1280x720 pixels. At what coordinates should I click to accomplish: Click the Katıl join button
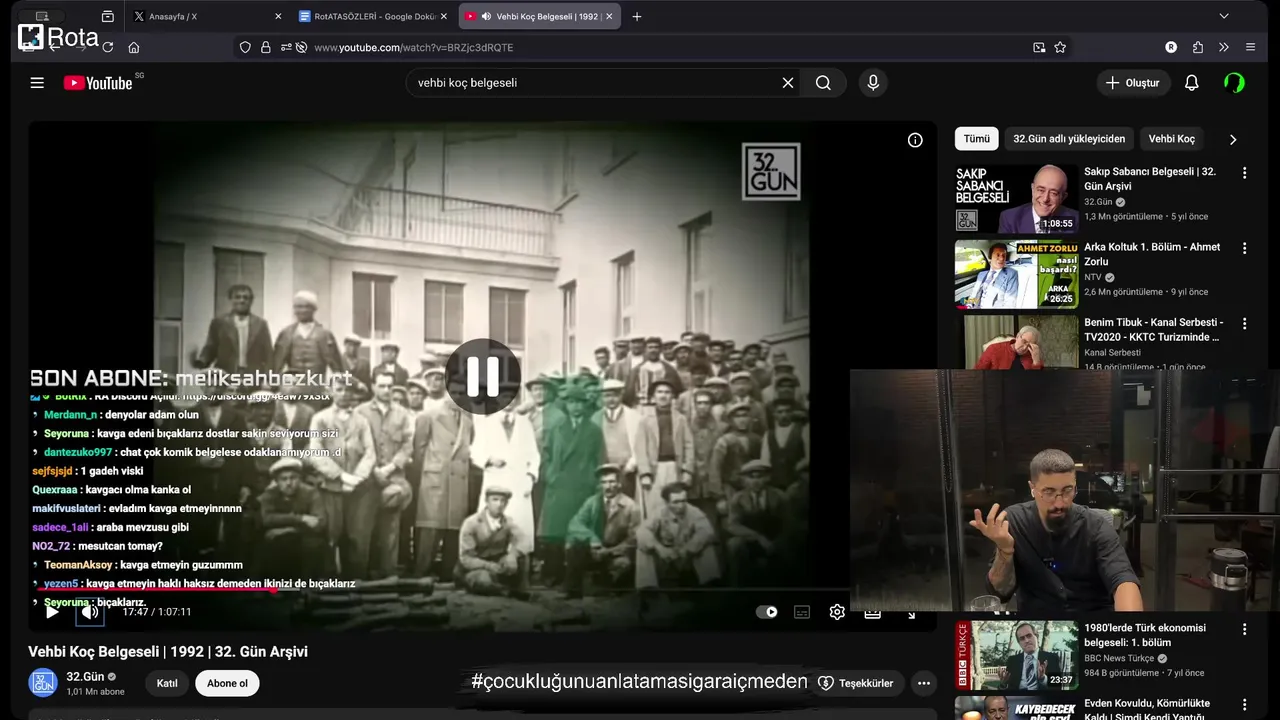(167, 684)
